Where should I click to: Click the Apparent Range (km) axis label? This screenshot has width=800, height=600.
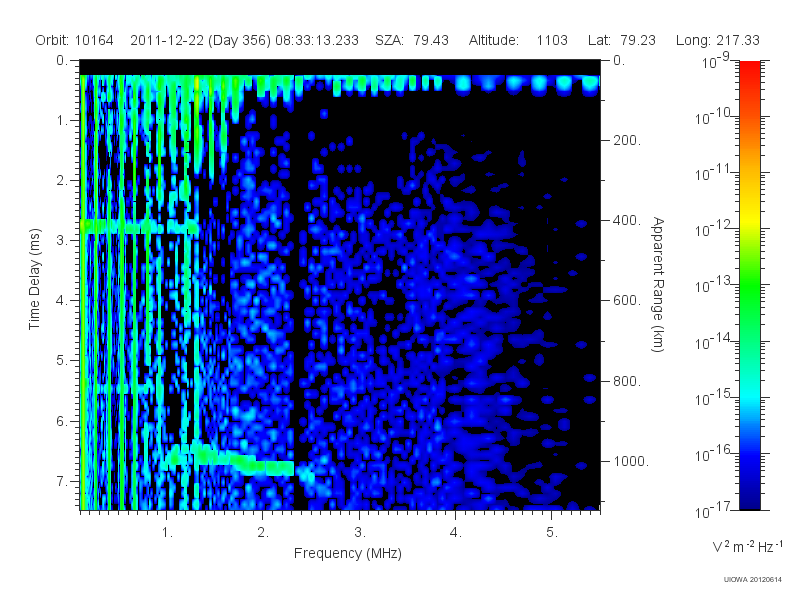658,284
